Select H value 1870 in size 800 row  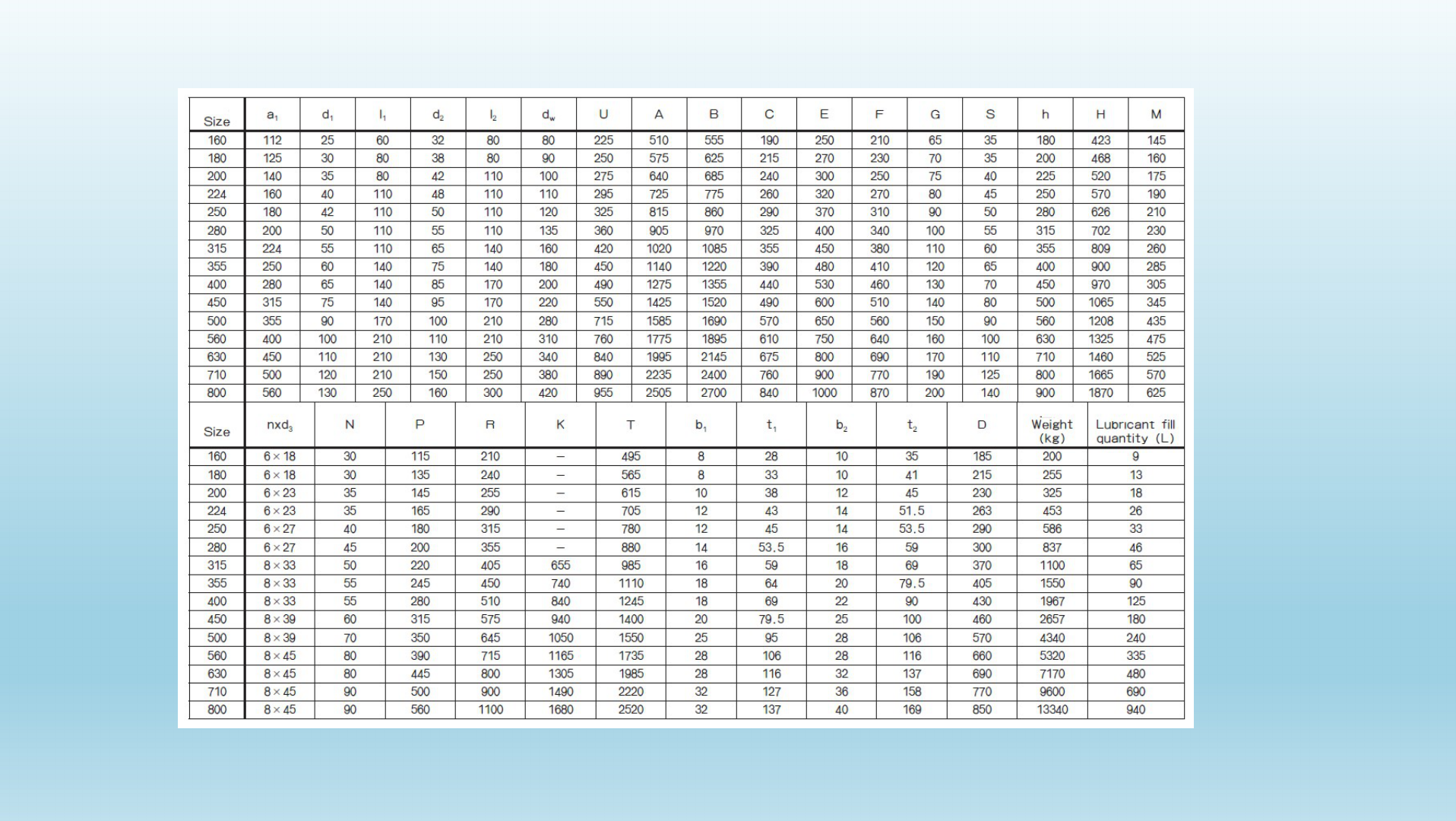(1100, 393)
